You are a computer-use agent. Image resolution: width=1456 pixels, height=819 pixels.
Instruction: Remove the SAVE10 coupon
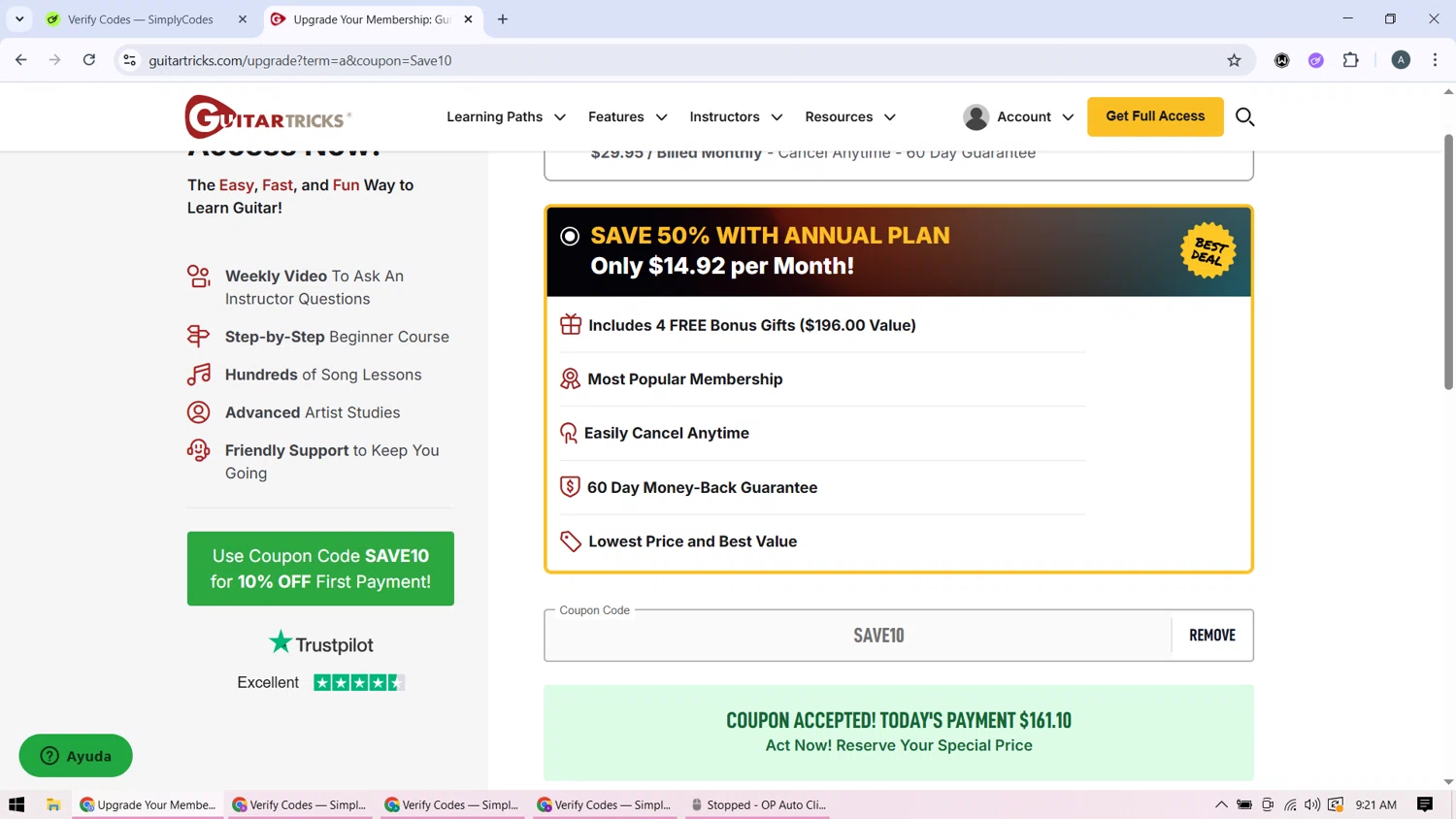(1212, 635)
